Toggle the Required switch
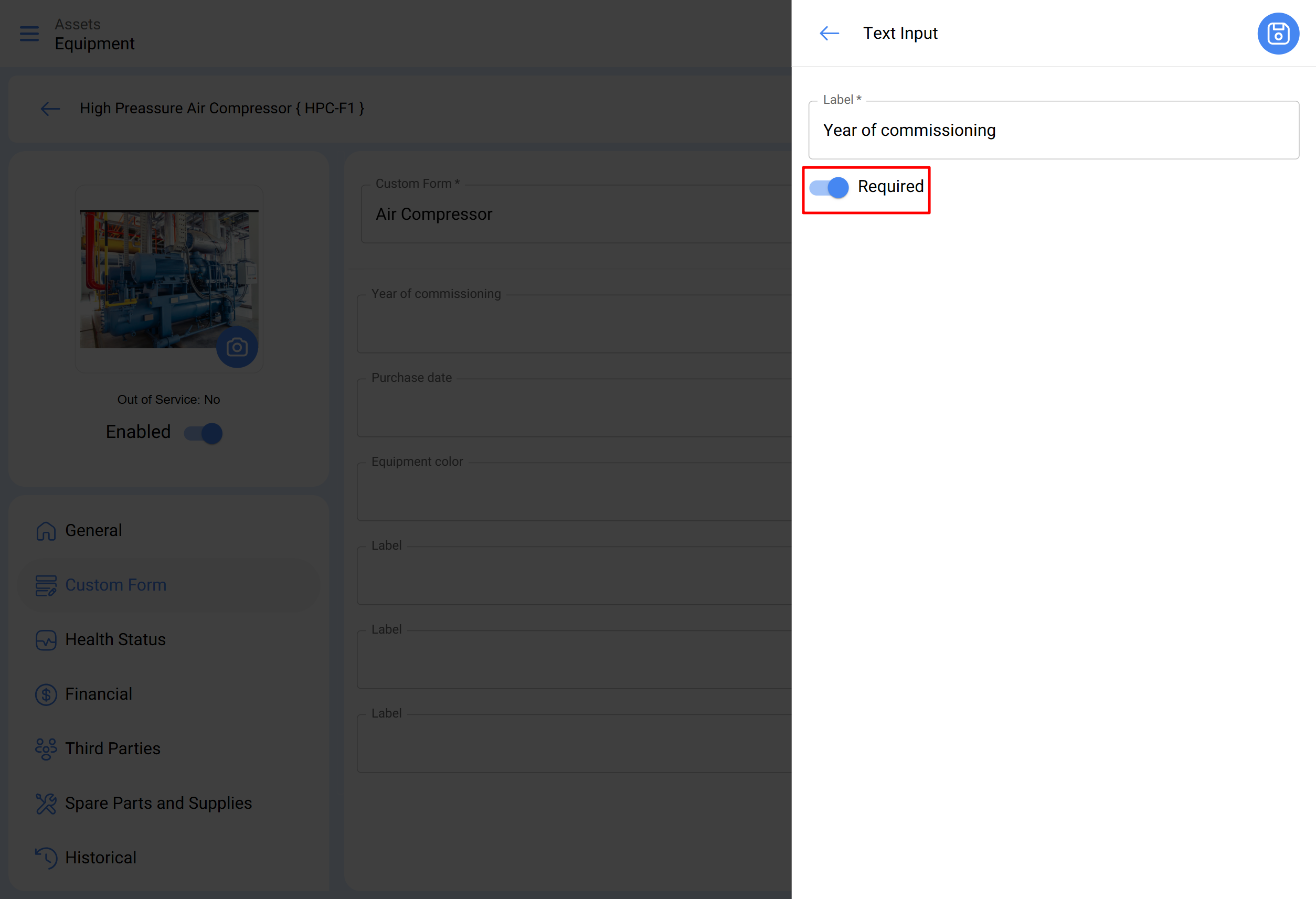The image size is (1316, 899). click(x=829, y=187)
